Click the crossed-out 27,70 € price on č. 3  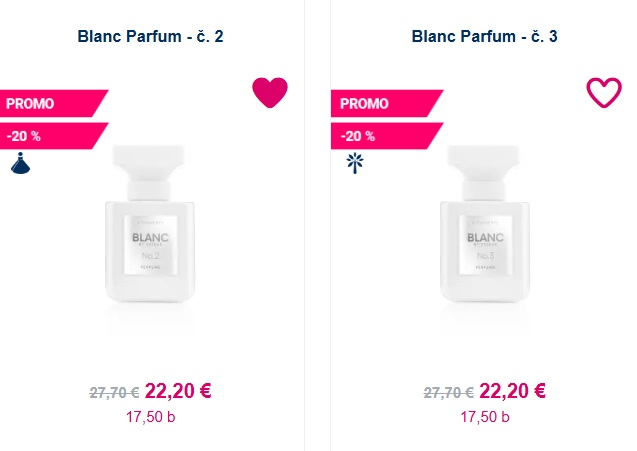pyautogui.click(x=448, y=393)
